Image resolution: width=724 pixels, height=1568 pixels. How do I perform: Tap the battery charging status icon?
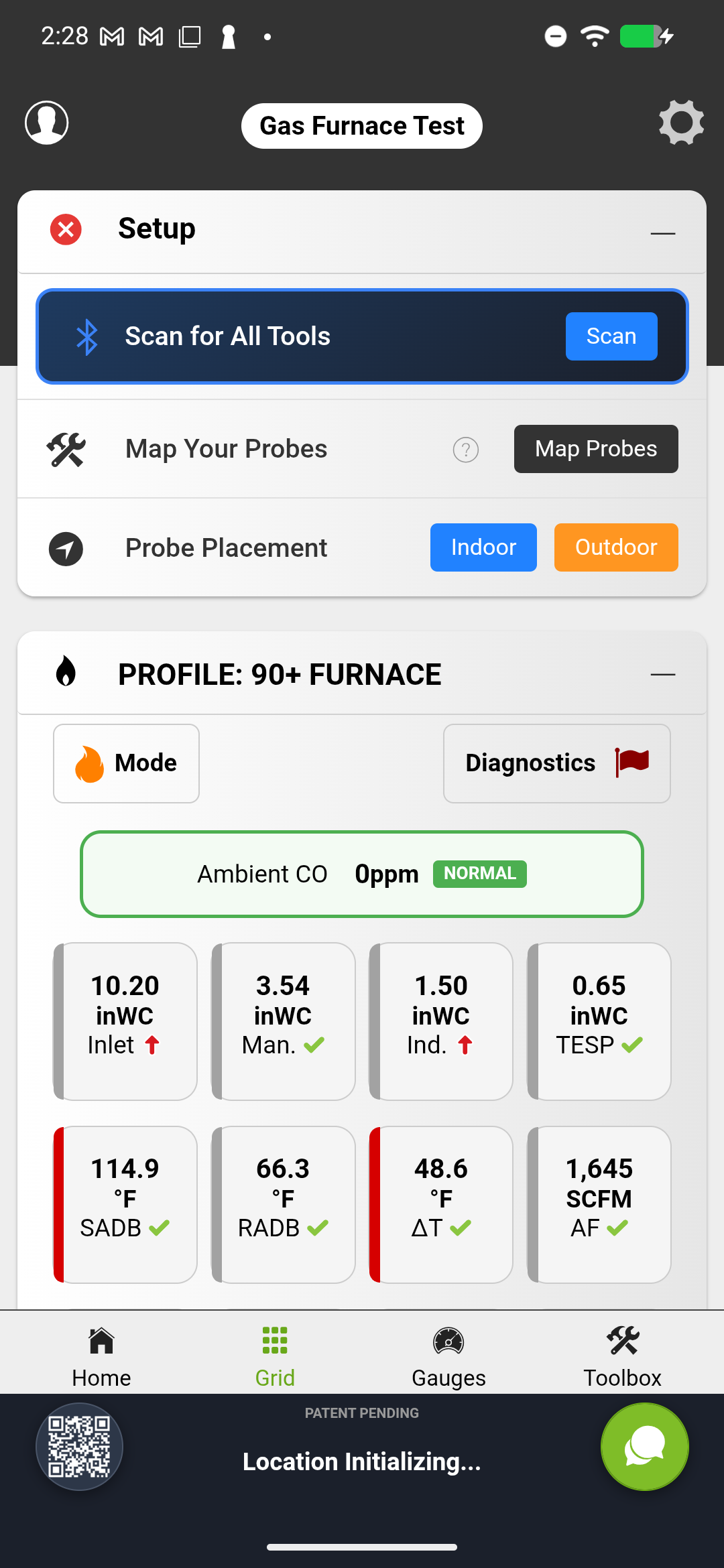[x=646, y=36]
